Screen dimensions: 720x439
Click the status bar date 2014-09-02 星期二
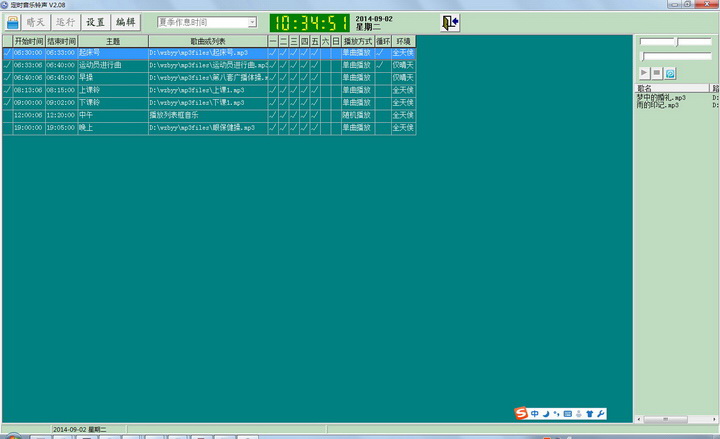[x=79, y=429]
